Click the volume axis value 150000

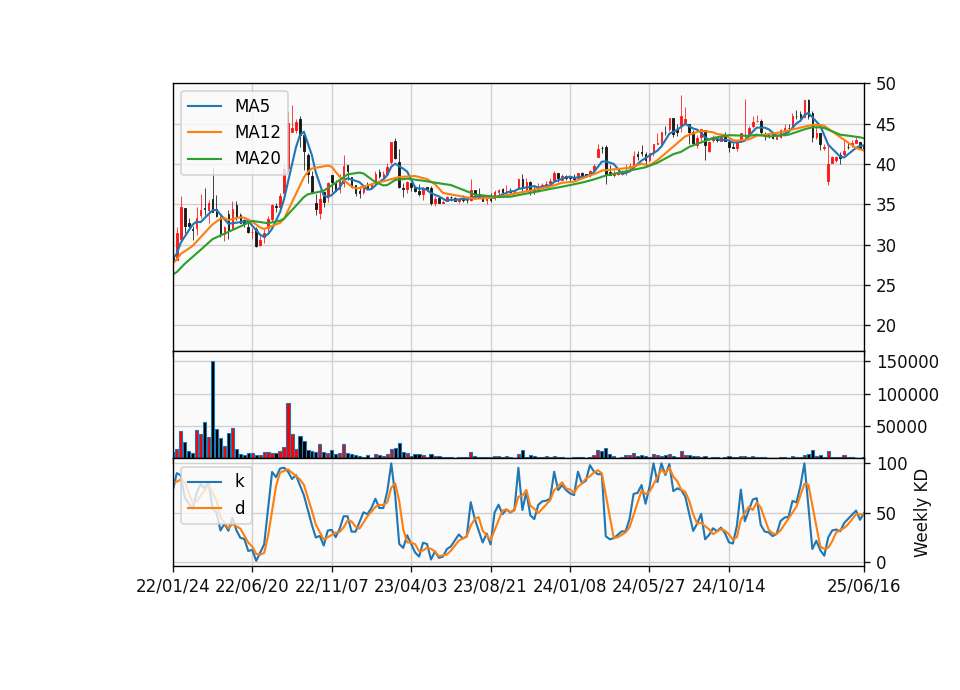point(907,362)
